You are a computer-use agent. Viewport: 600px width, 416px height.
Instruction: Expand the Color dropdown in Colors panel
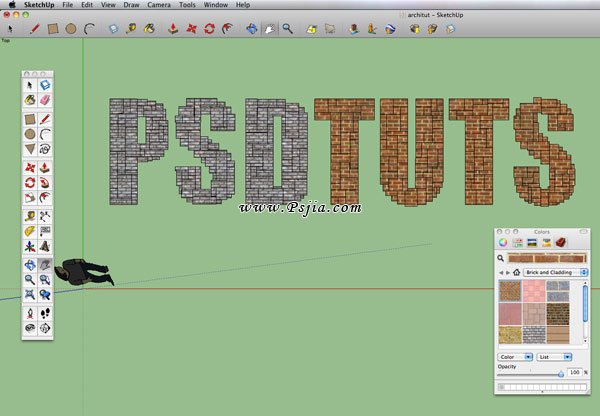(514, 356)
